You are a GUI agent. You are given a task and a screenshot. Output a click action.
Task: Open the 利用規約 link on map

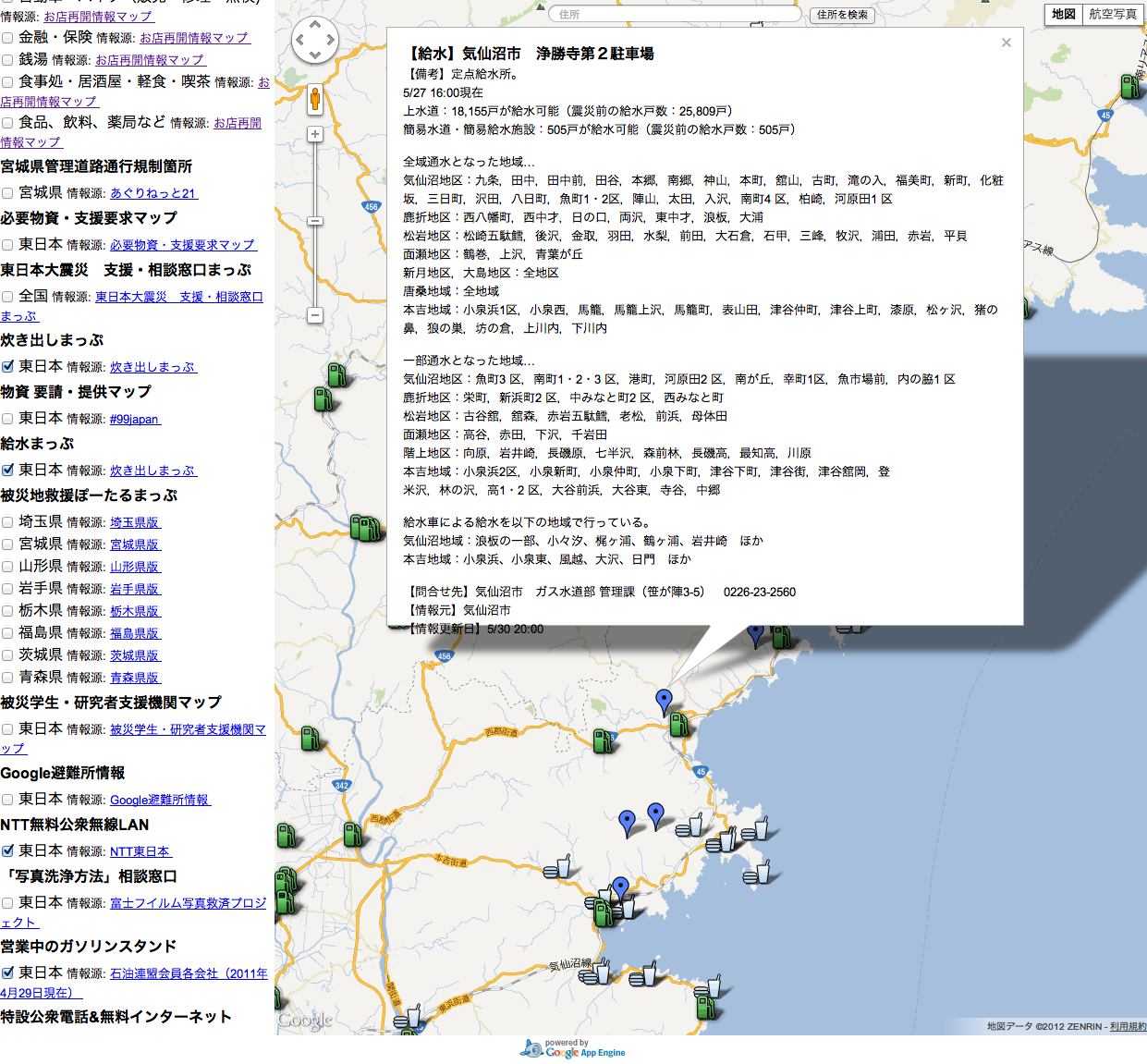point(1128,1026)
